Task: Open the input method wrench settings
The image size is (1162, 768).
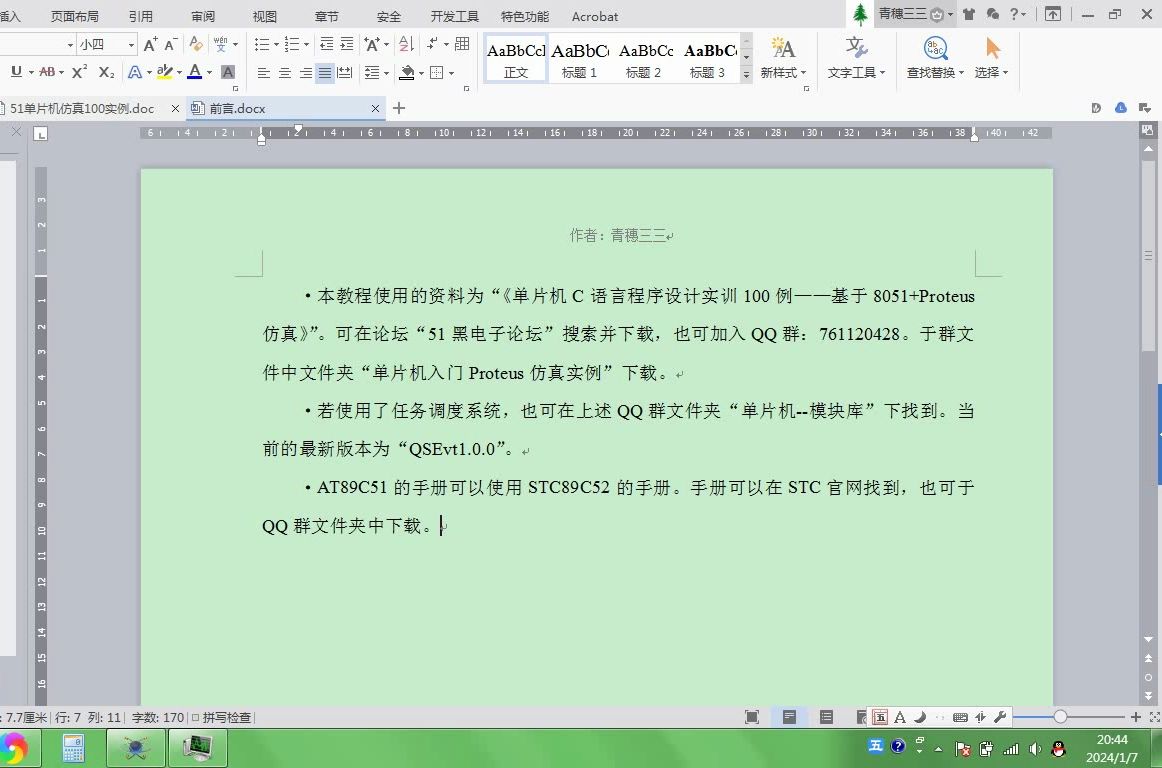Action: click(x=1000, y=717)
